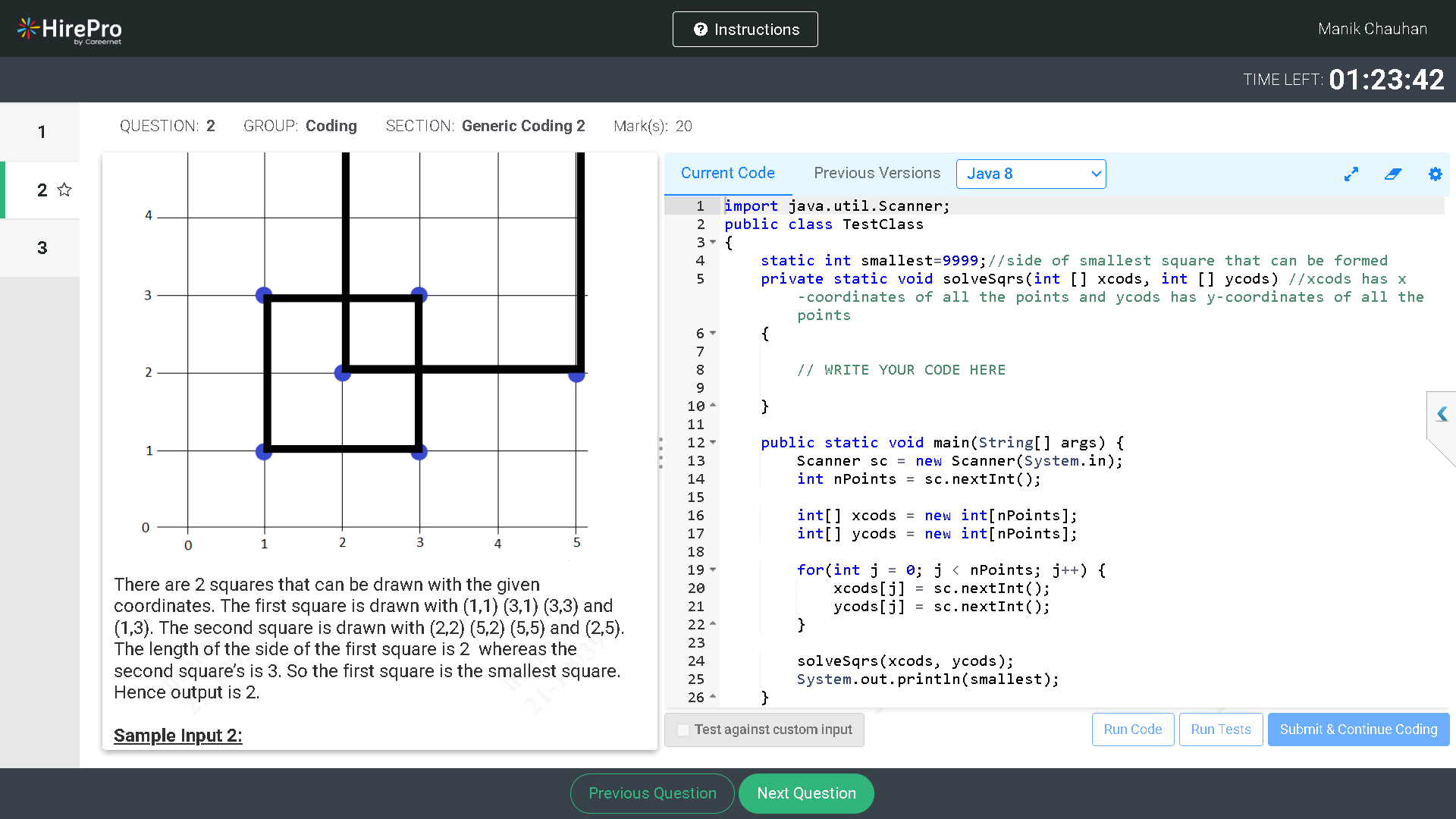Image resolution: width=1456 pixels, height=819 pixels.
Task: Toggle the fold marker at line 22
Action: coord(713,624)
